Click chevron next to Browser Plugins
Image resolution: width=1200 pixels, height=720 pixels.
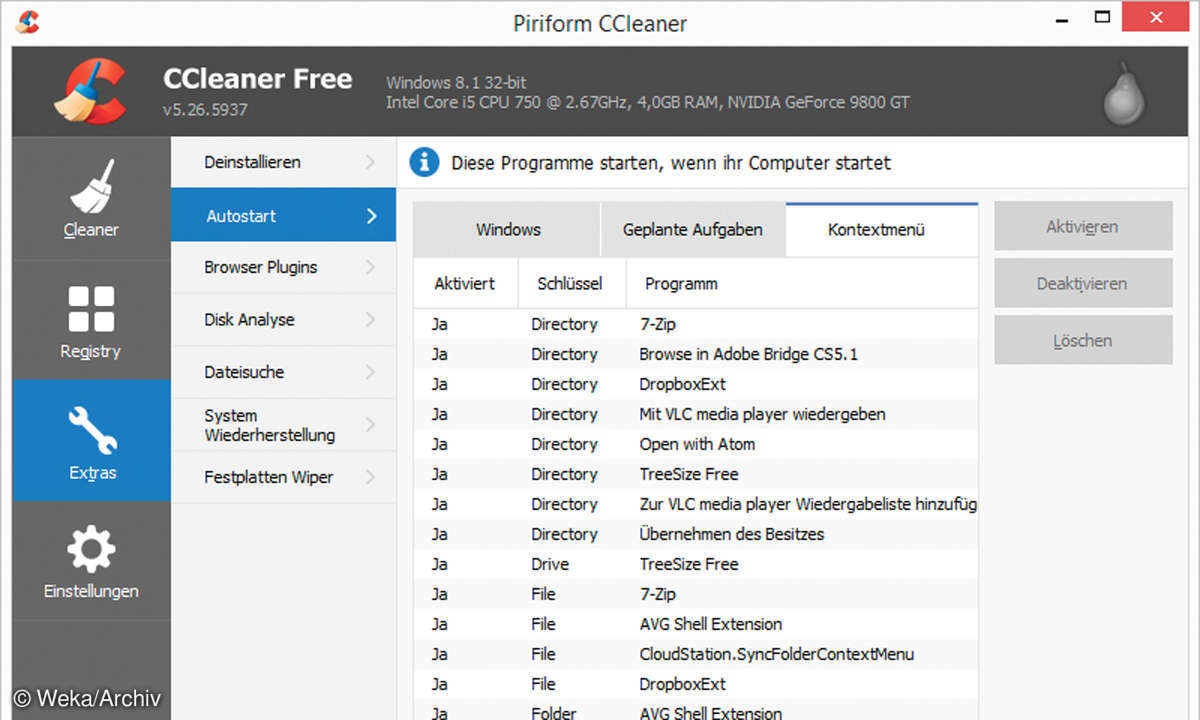371,267
